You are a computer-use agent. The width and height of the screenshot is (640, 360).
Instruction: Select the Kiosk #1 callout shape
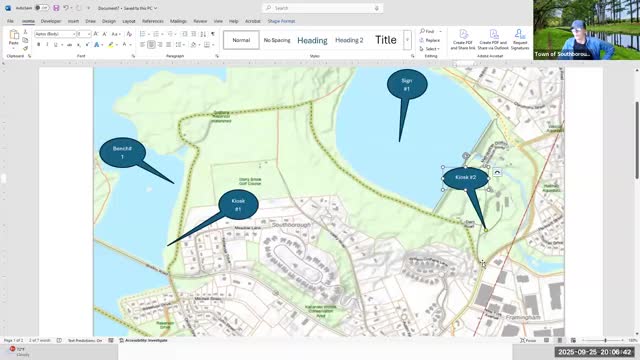click(238, 204)
